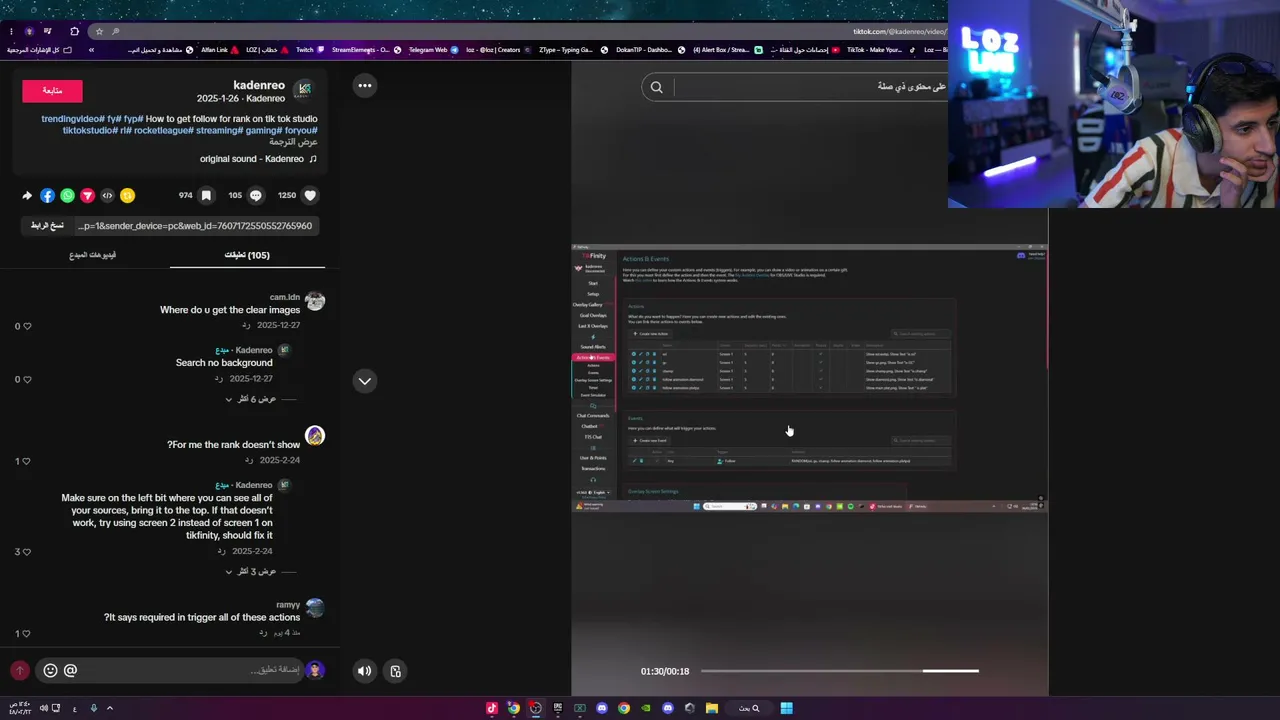Expand the bookmarks overflow chevron
The image size is (1280, 720).
pos(91,49)
